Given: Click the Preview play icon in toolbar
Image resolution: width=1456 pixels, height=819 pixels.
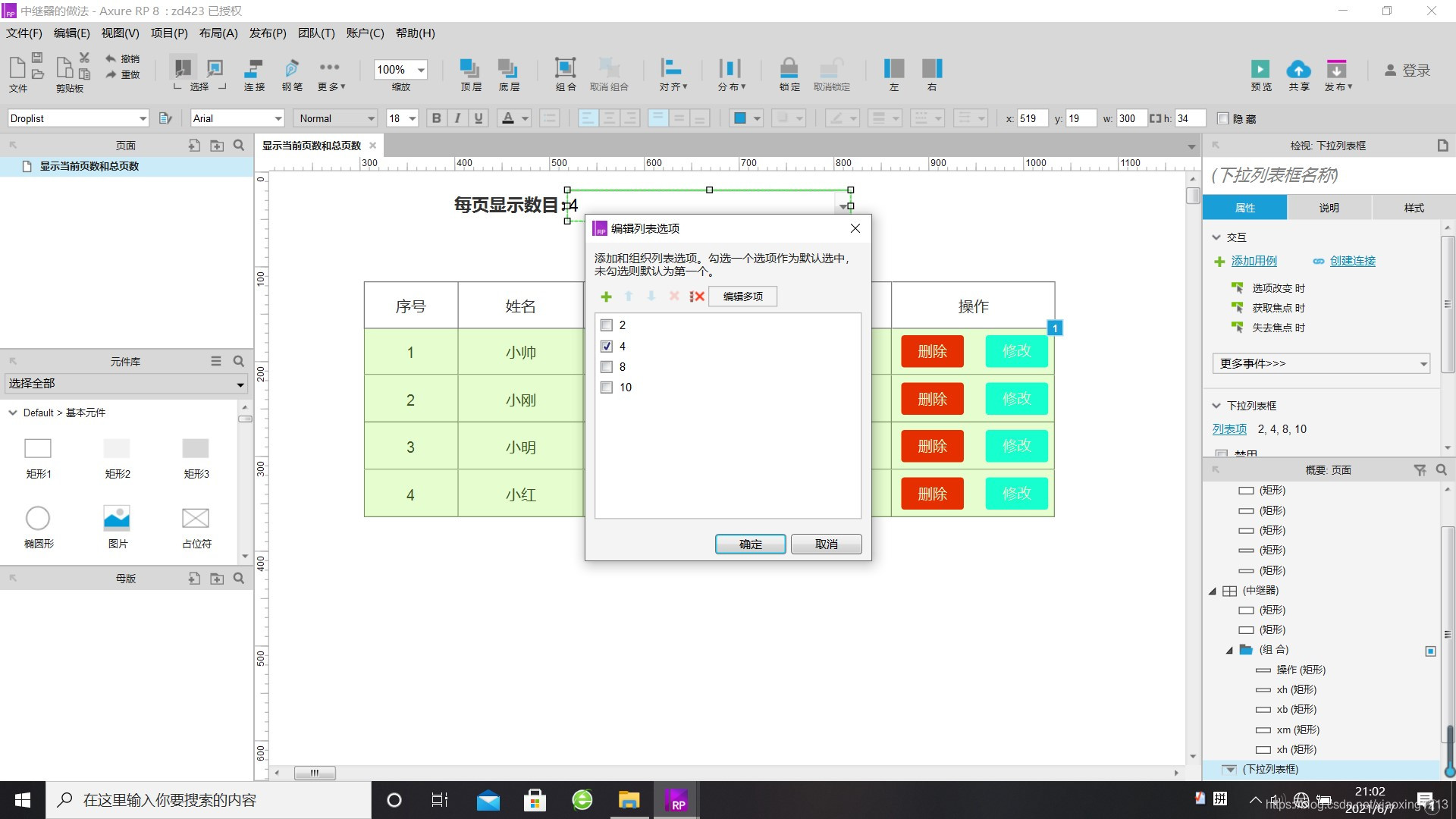Looking at the screenshot, I should click(1260, 69).
